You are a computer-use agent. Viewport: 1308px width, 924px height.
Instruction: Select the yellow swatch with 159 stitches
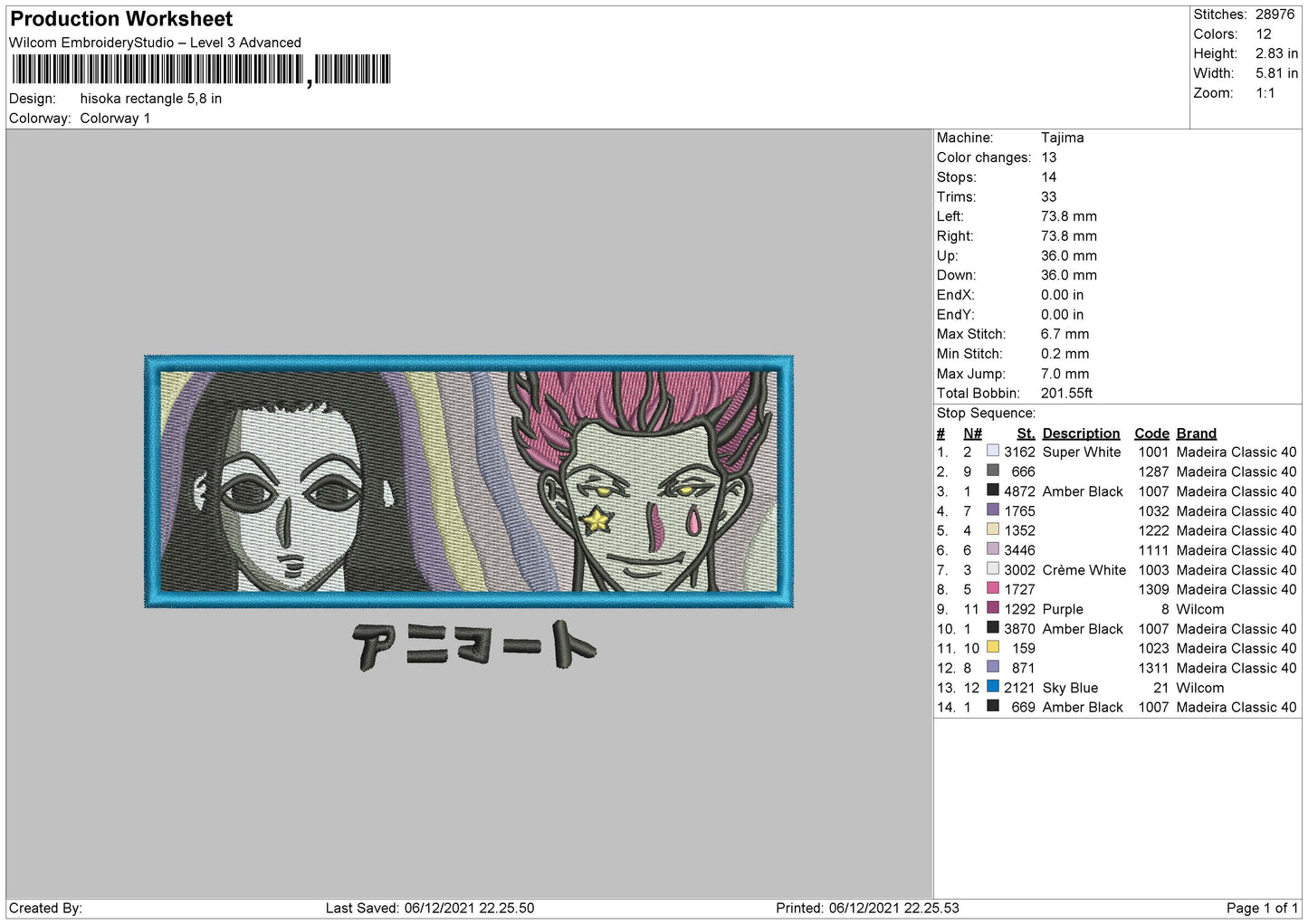click(x=992, y=647)
